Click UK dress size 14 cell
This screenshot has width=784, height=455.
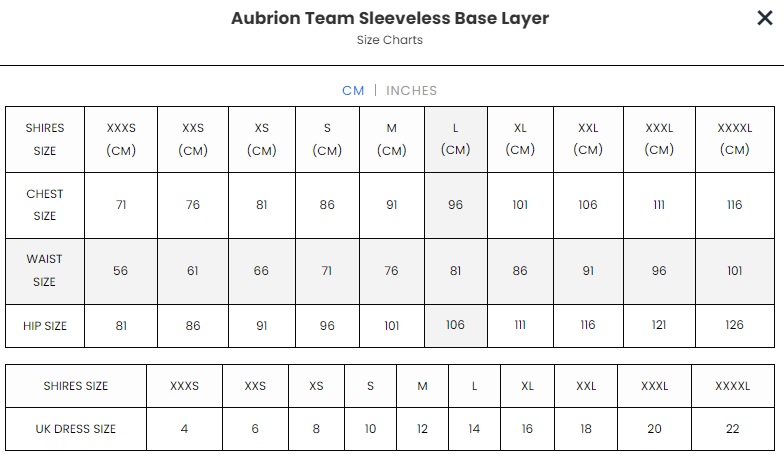click(474, 429)
